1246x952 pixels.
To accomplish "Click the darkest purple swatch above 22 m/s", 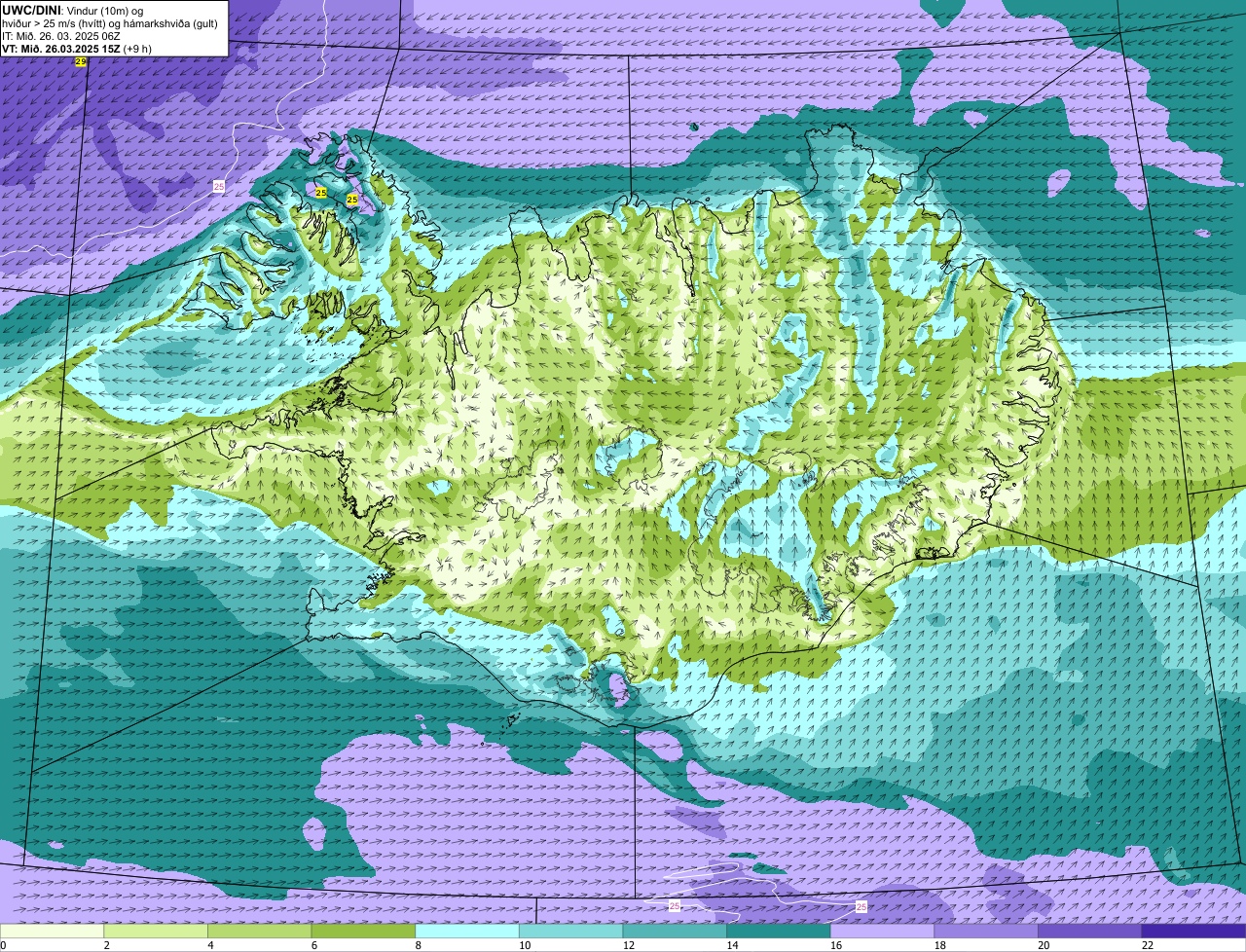I will coord(1193,931).
